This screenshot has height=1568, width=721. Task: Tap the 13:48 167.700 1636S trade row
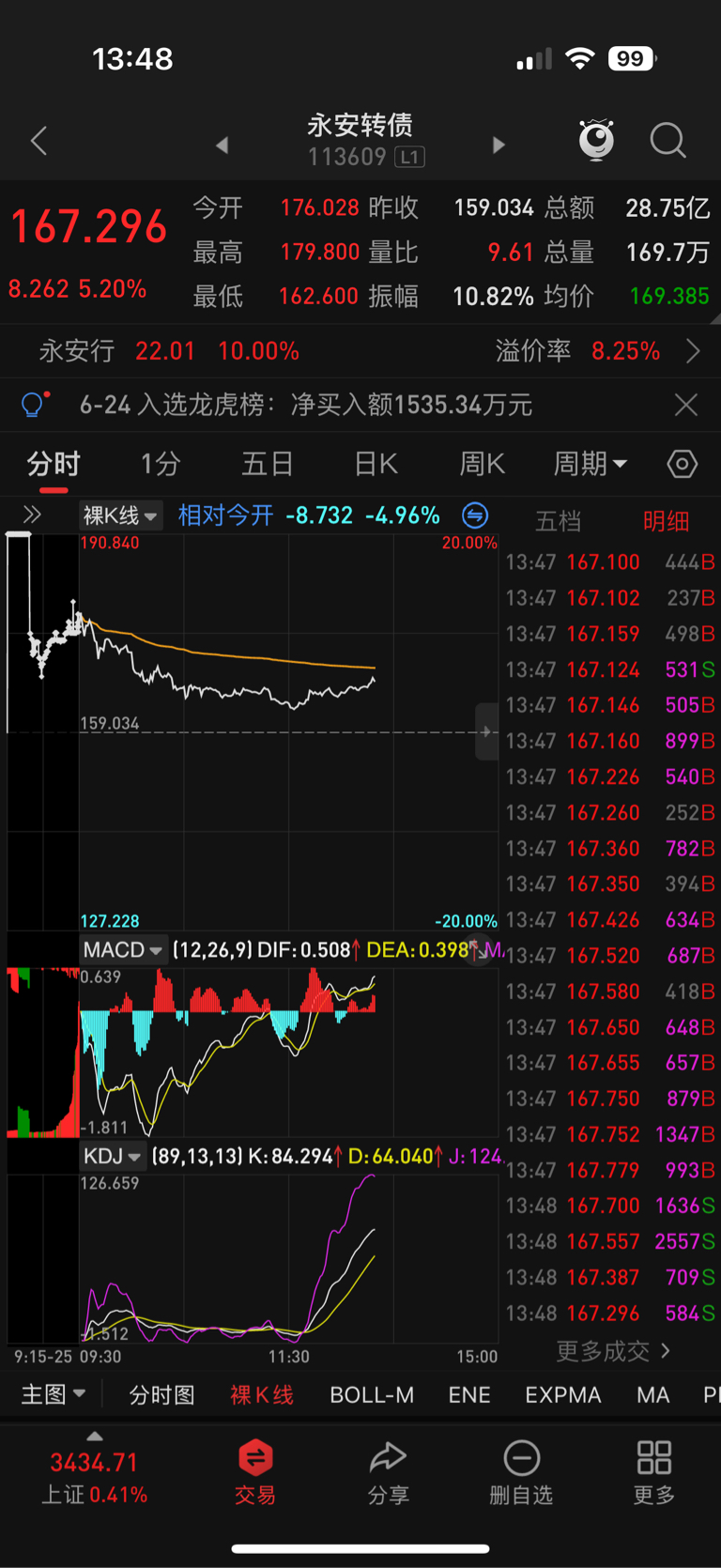coord(610,1206)
